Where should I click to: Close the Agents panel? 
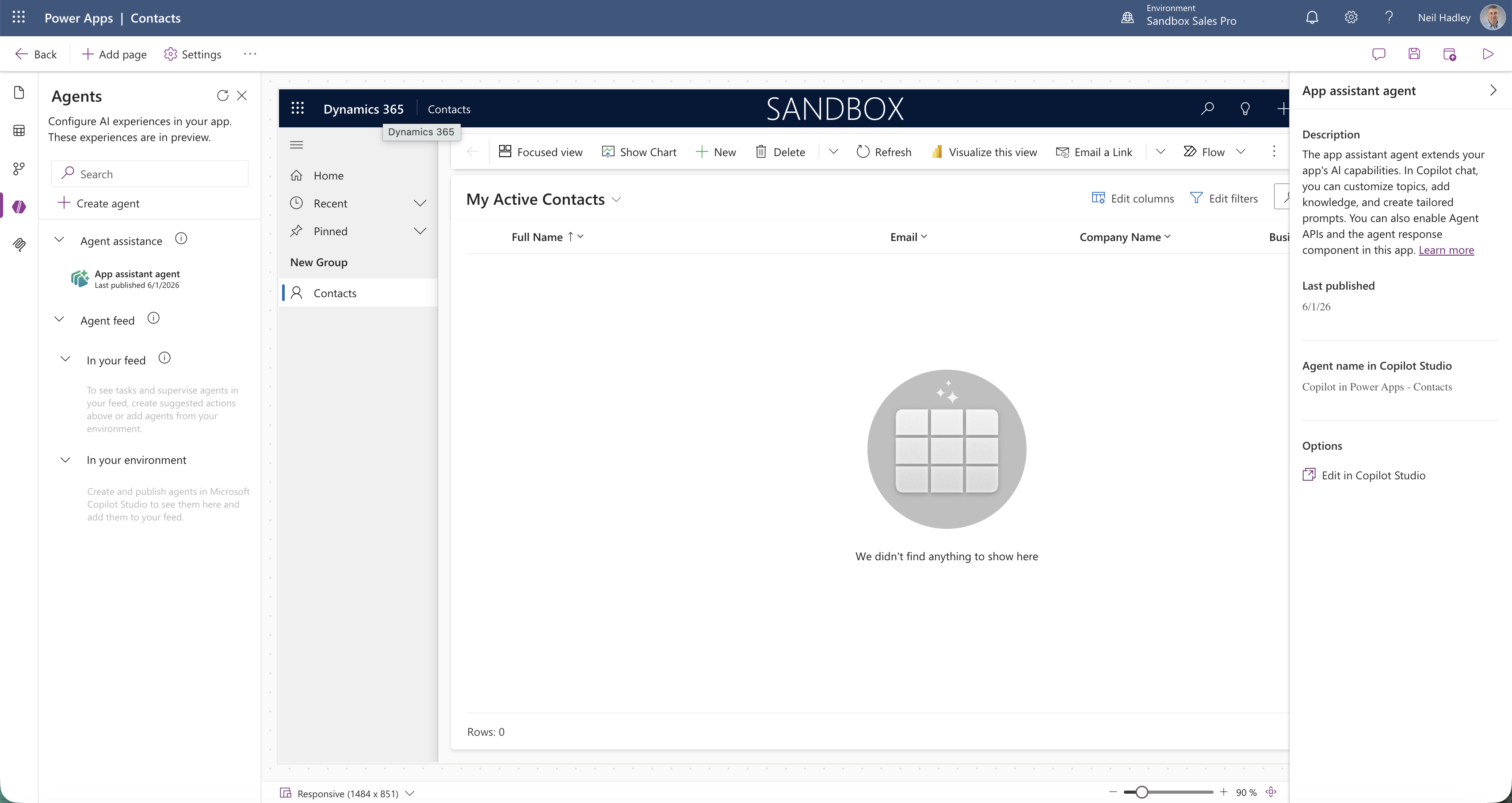pyautogui.click(x=242, y=96)
